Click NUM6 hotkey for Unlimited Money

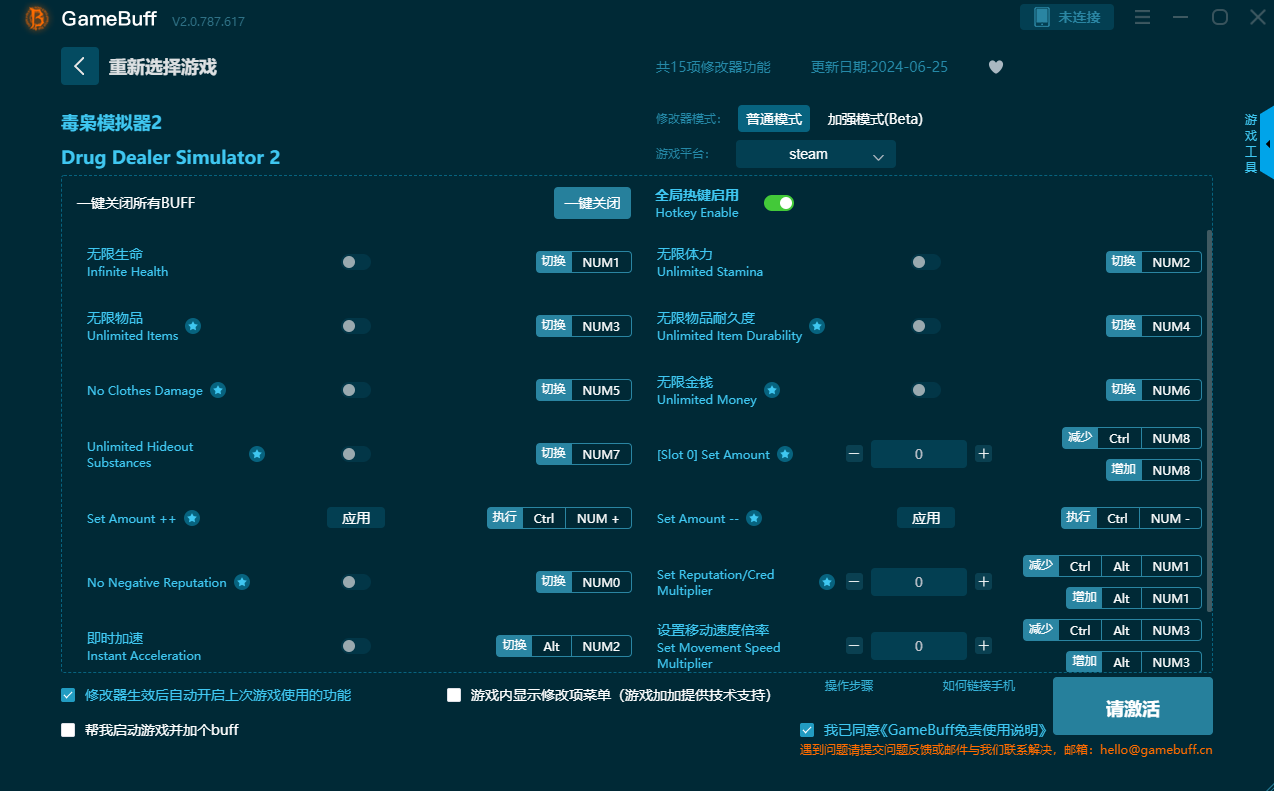coord(1171,390)
